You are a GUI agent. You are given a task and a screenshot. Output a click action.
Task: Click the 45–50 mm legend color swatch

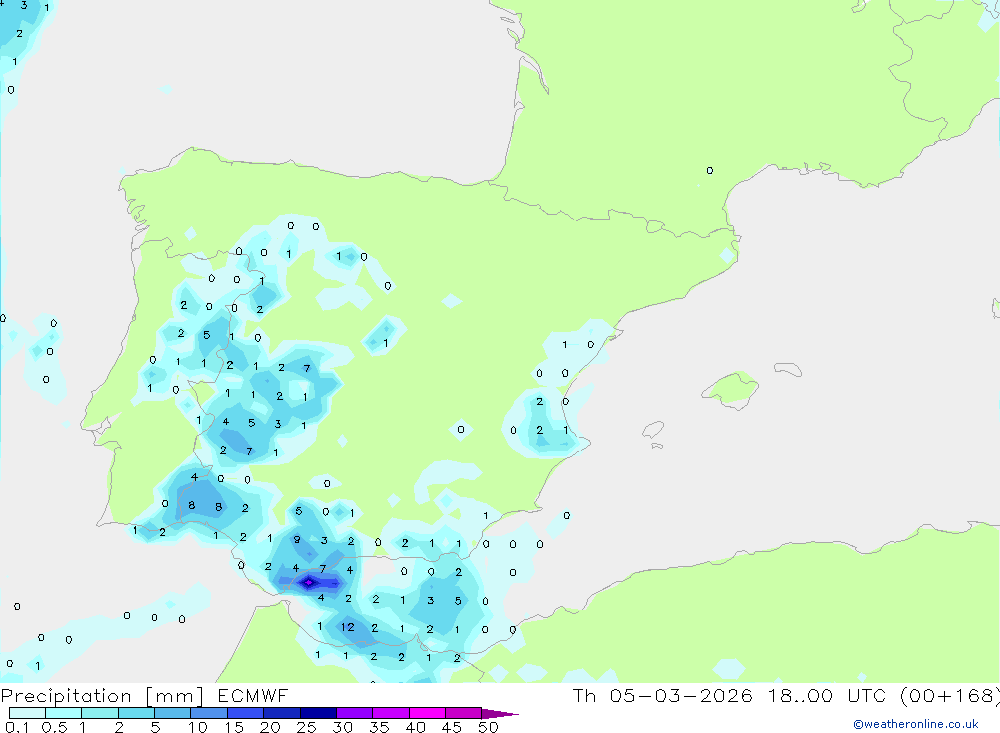[464, 713]
